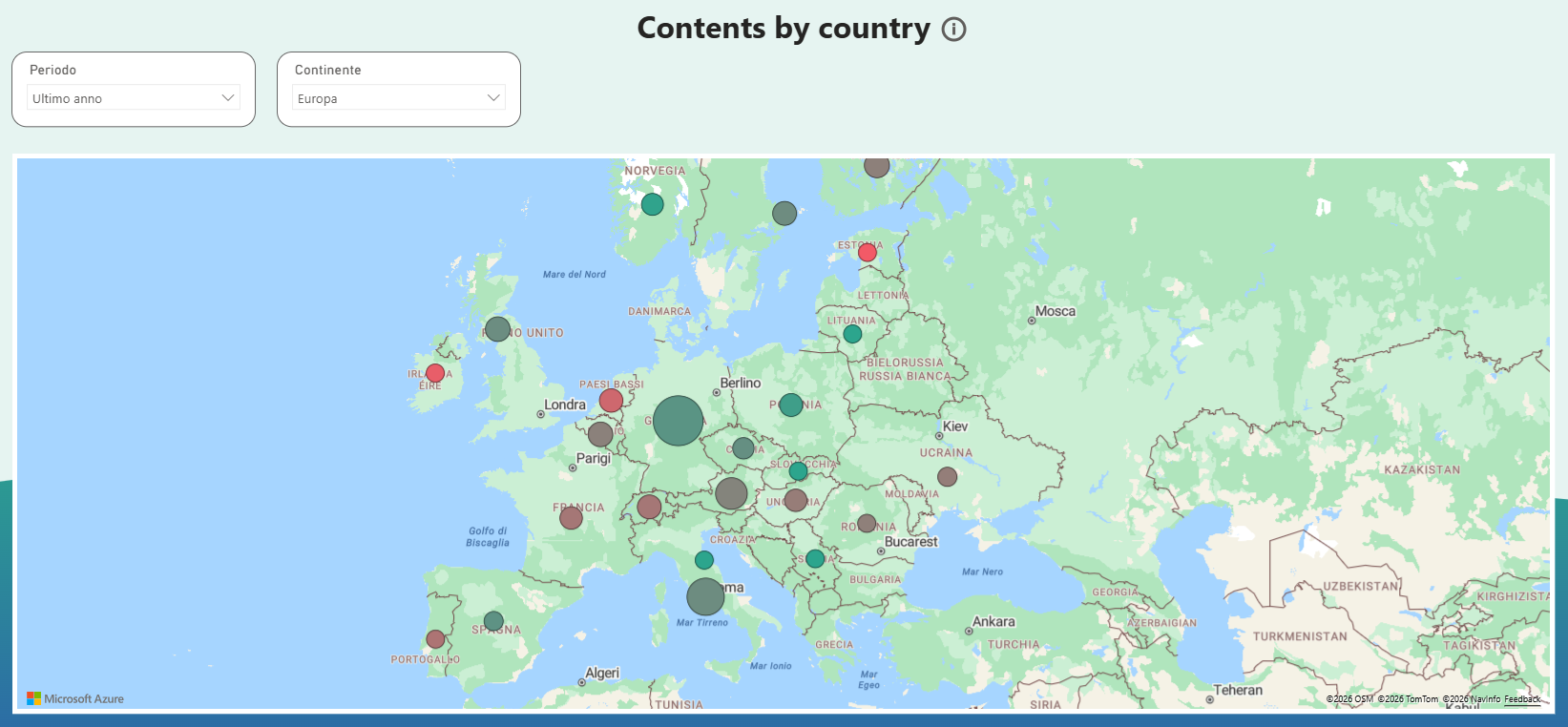Click the GRECIA country label

(834, 645)
